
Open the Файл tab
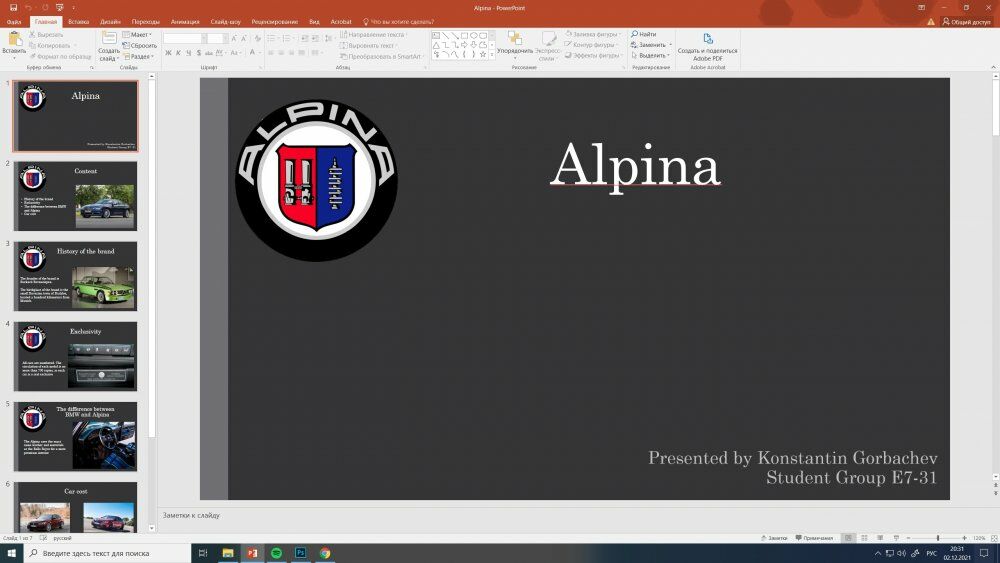[x=14, y=22]
